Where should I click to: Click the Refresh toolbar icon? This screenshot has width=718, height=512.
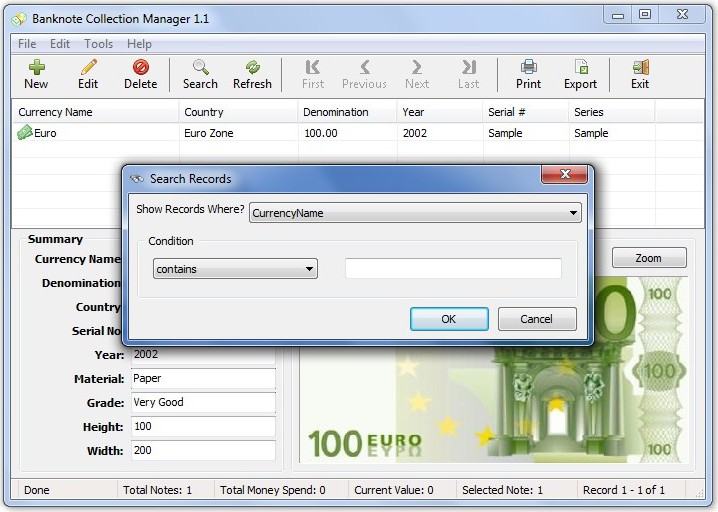pyautogui.click(x=252, y=68)
